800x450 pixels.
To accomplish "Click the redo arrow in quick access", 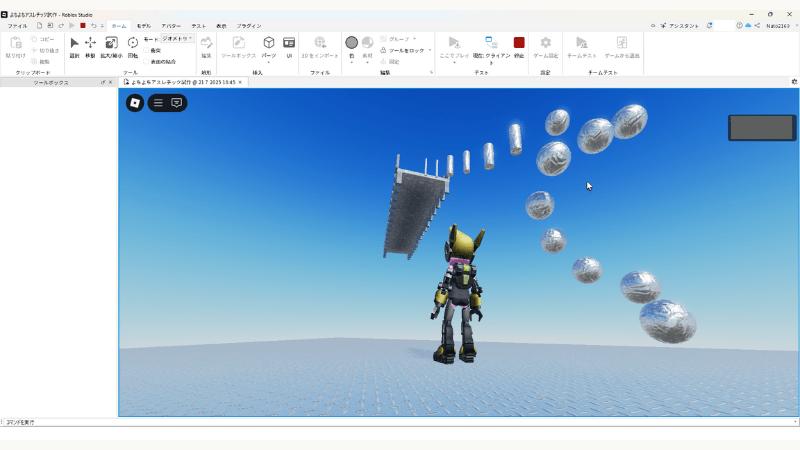I will coord(61,26).
